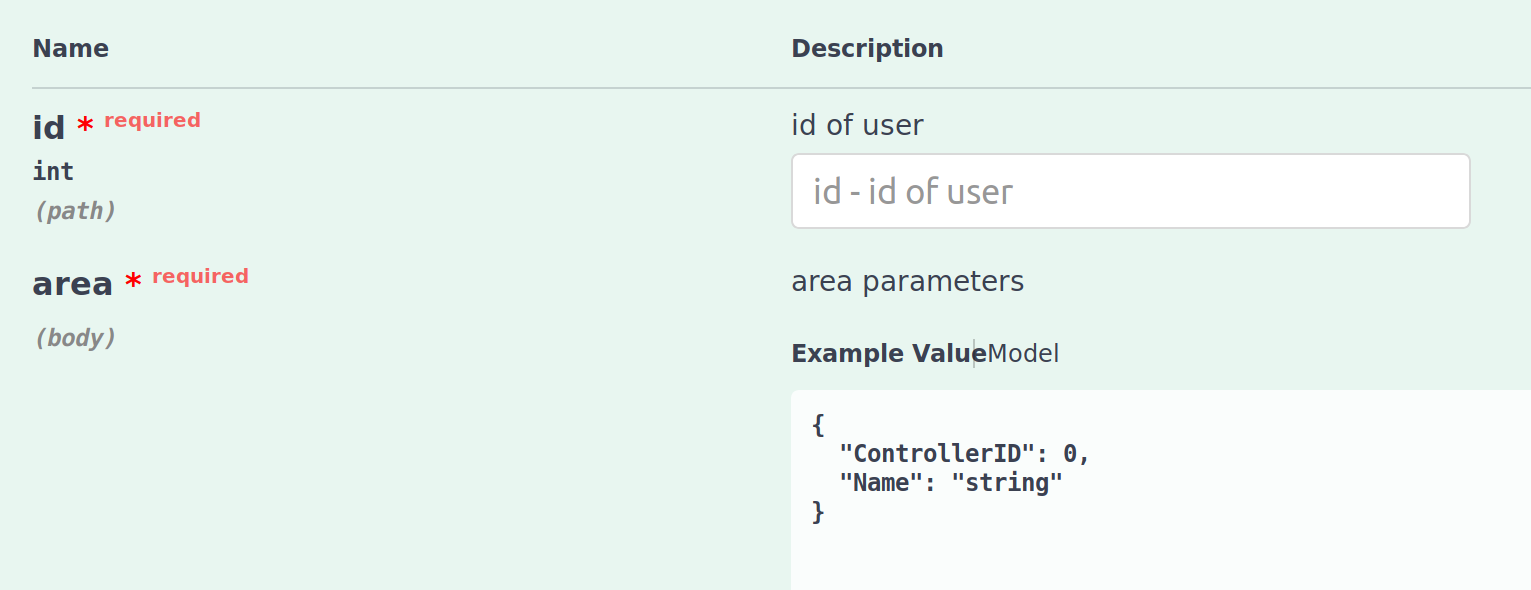1531x590 pixels.
Task: Click the Description column header
Action: pyautogui.click(x=867, y=48)
